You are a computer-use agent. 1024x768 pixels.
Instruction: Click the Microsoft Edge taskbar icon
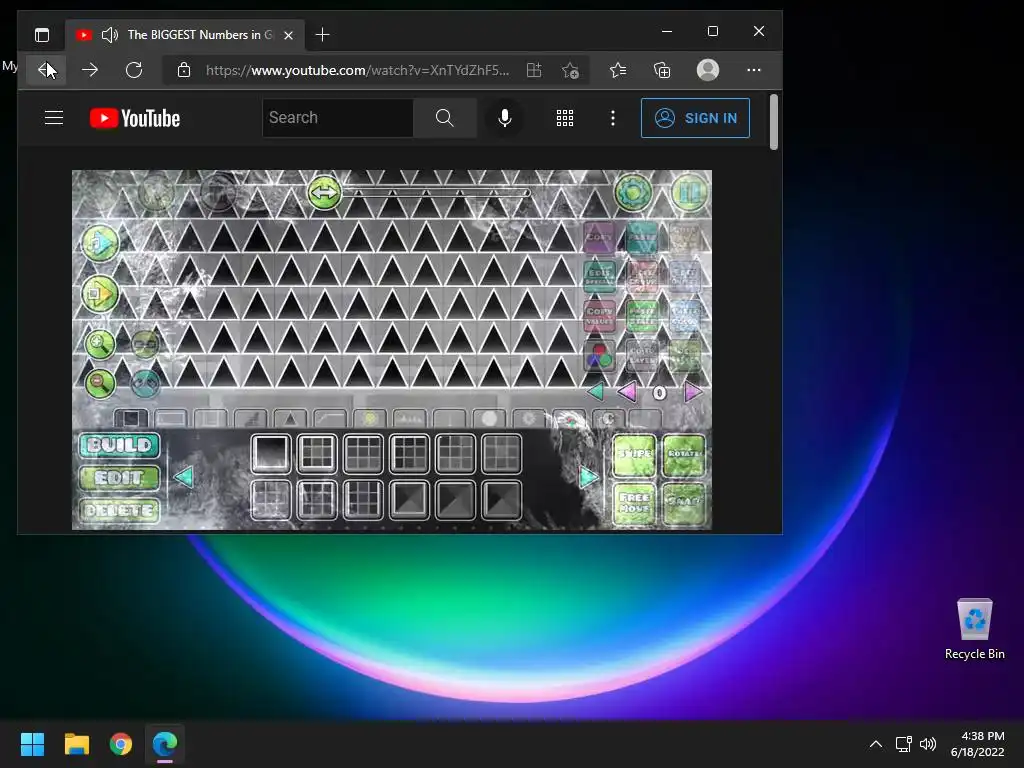click(165, 744)
